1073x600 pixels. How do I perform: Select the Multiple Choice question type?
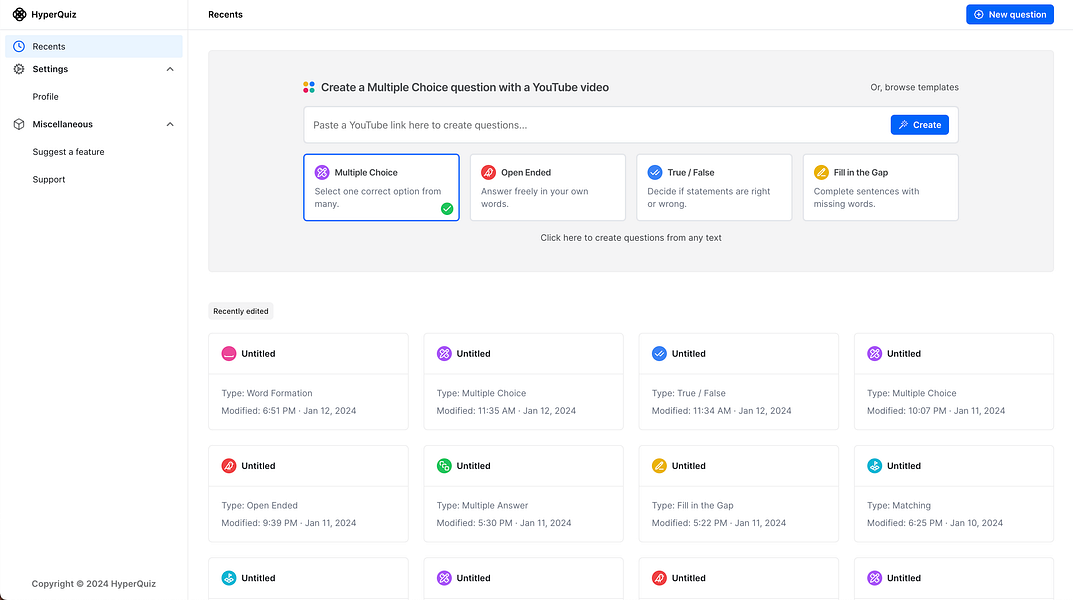[x=381, y=187]
